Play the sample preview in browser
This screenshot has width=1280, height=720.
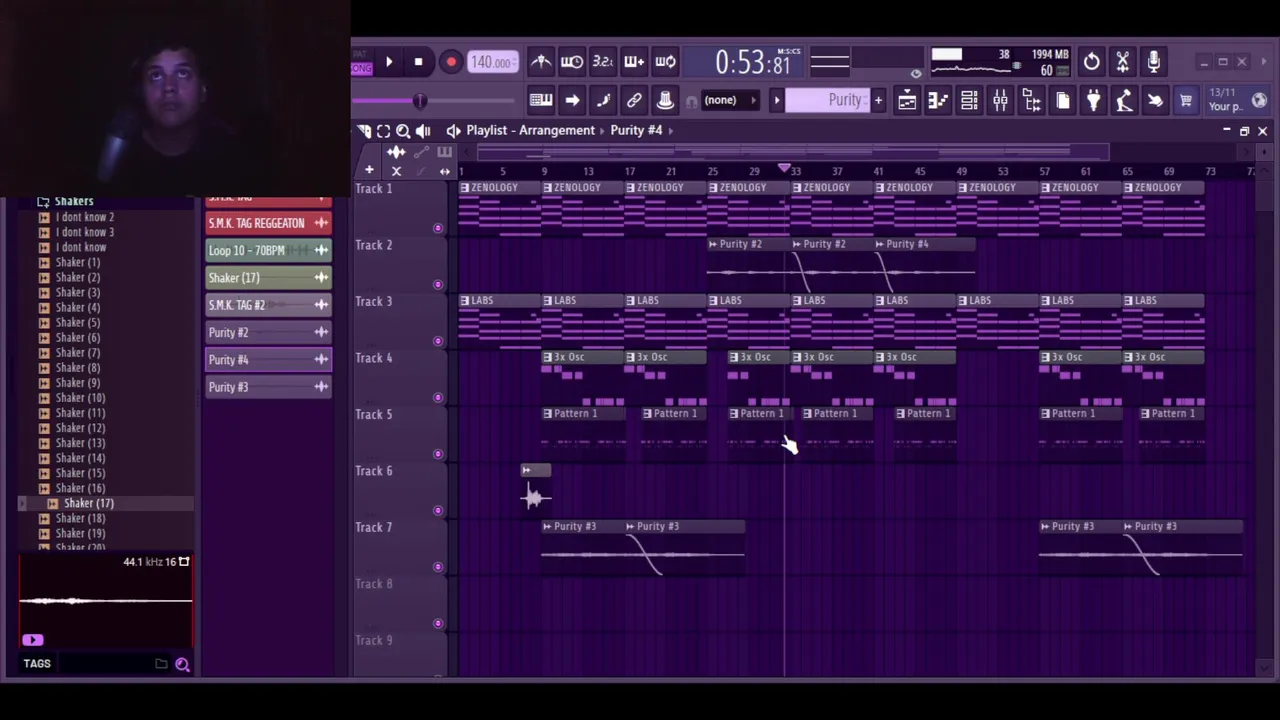pyautogui.click(x=32, y=640)
